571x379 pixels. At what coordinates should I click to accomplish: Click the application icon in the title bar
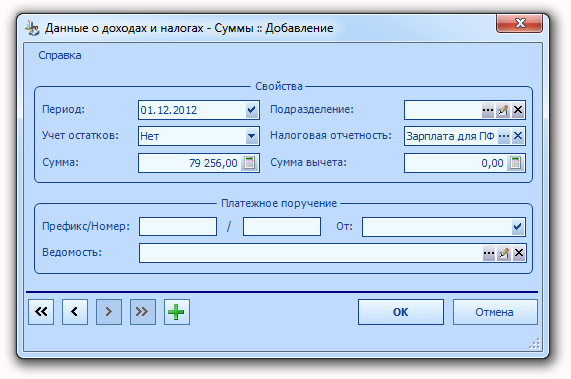[32, 28]
